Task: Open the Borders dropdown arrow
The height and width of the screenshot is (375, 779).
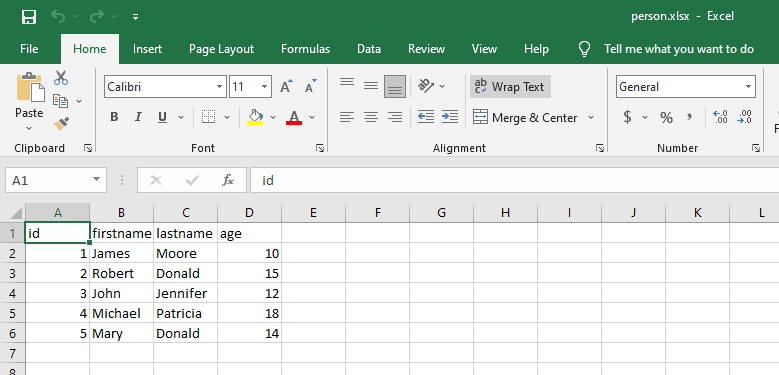Action: tap(227, 118)
